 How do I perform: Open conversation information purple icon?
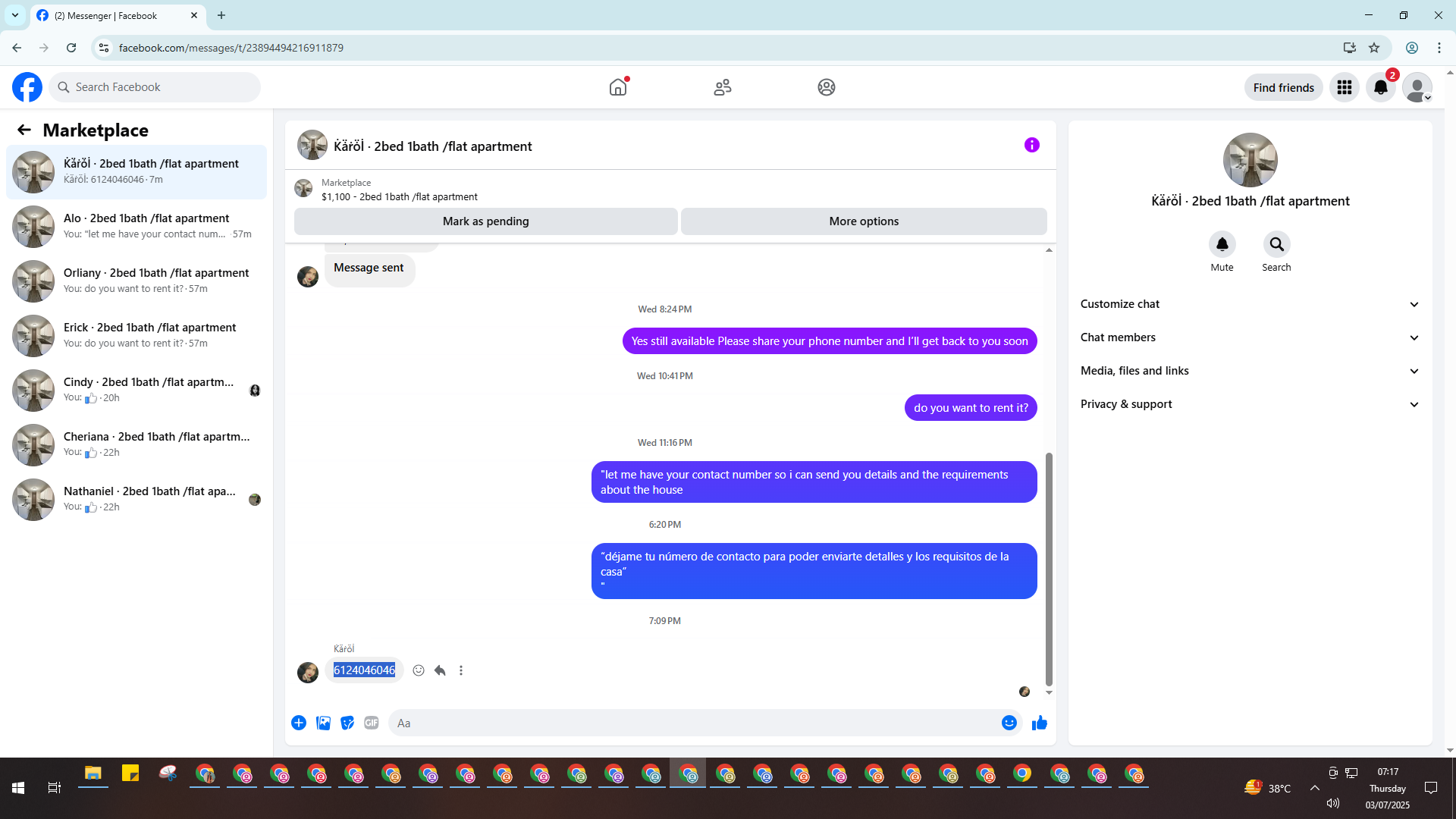[1031, 145]
